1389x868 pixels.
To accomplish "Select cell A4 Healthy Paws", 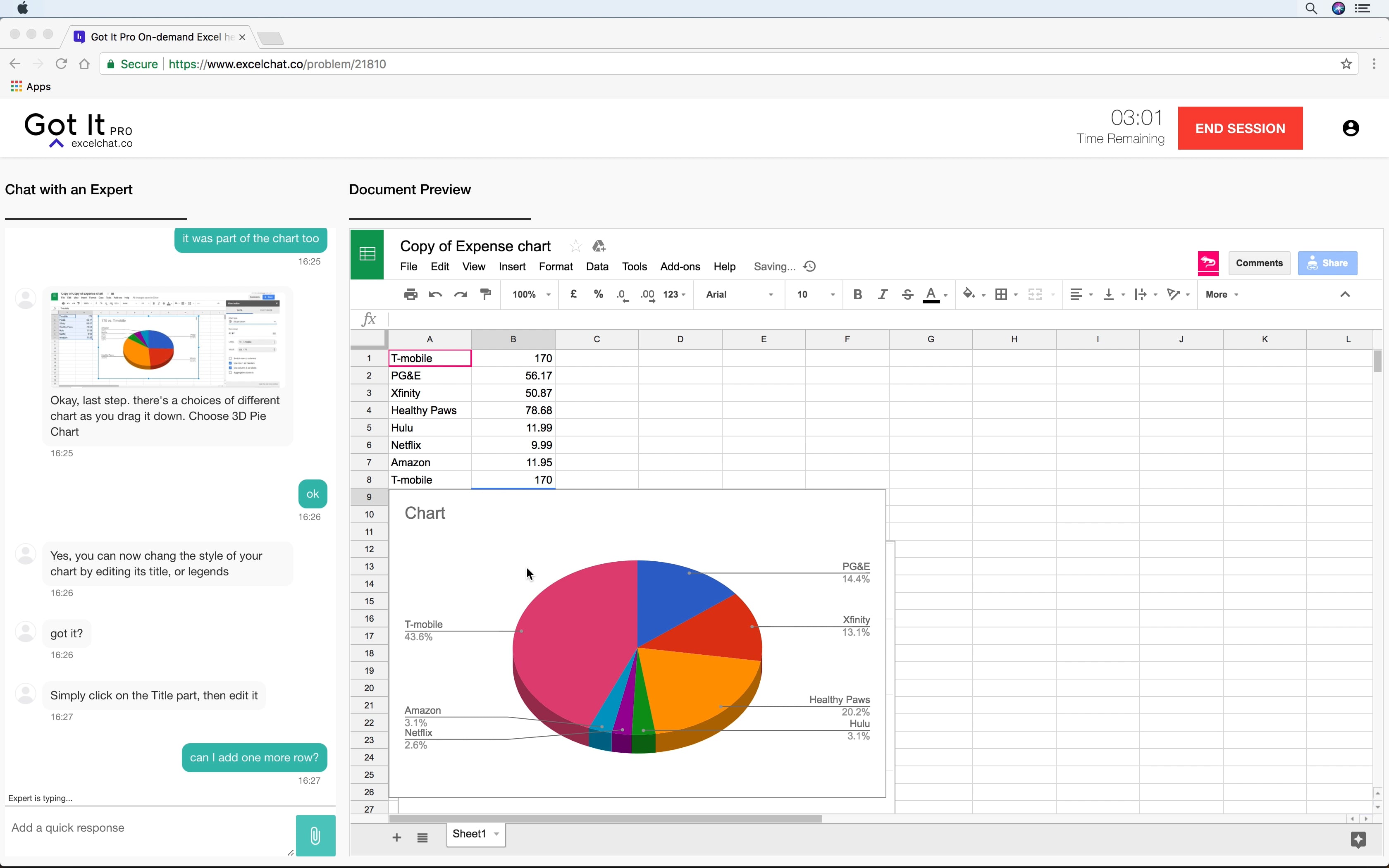I will [430, 410].
